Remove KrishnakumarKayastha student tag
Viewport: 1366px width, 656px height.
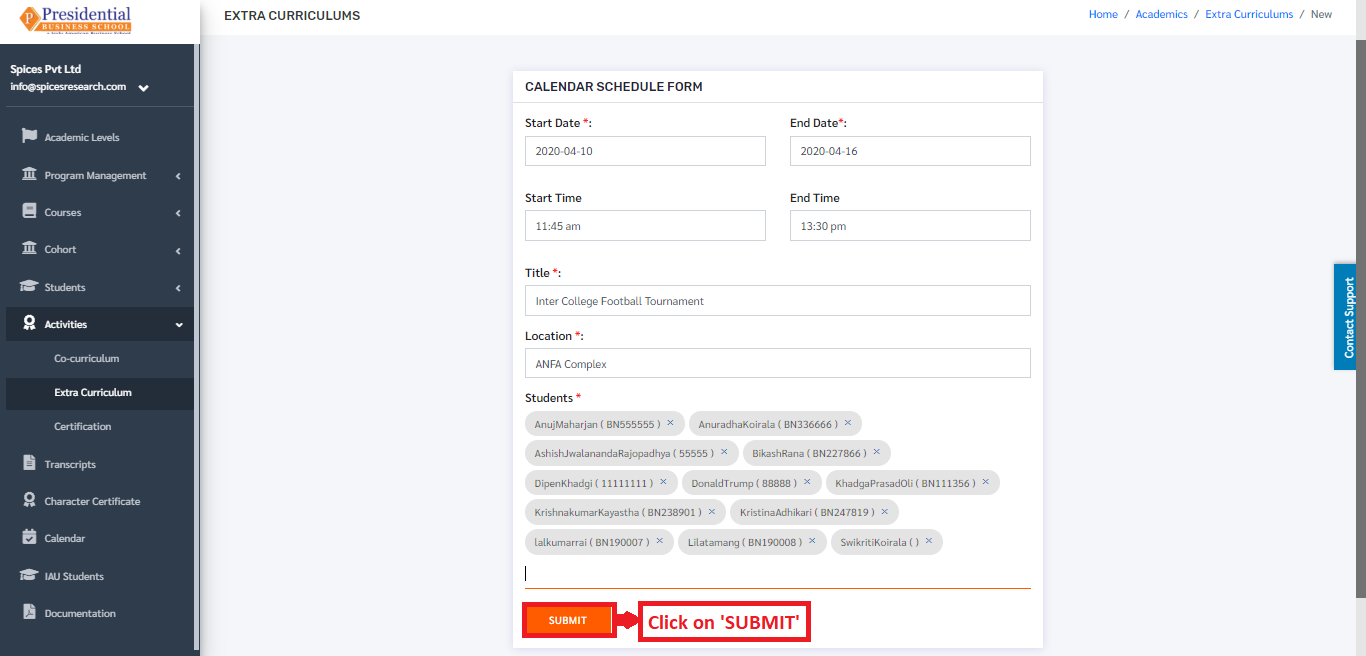[x=711, y=511]
